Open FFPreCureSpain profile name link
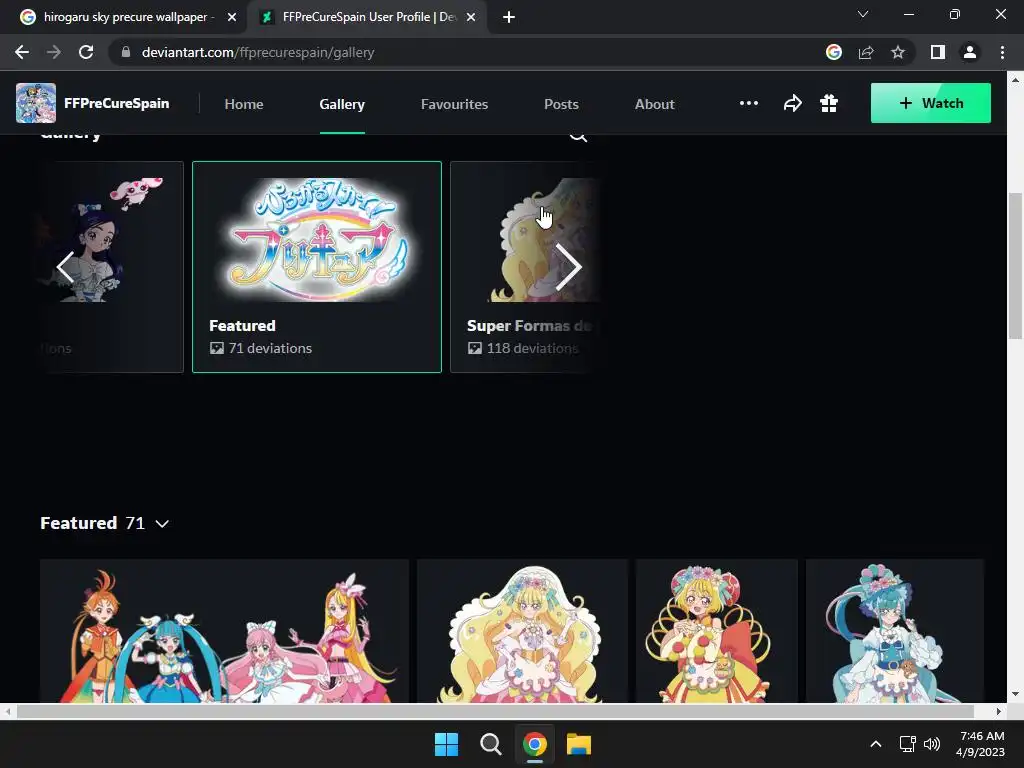 116,103
